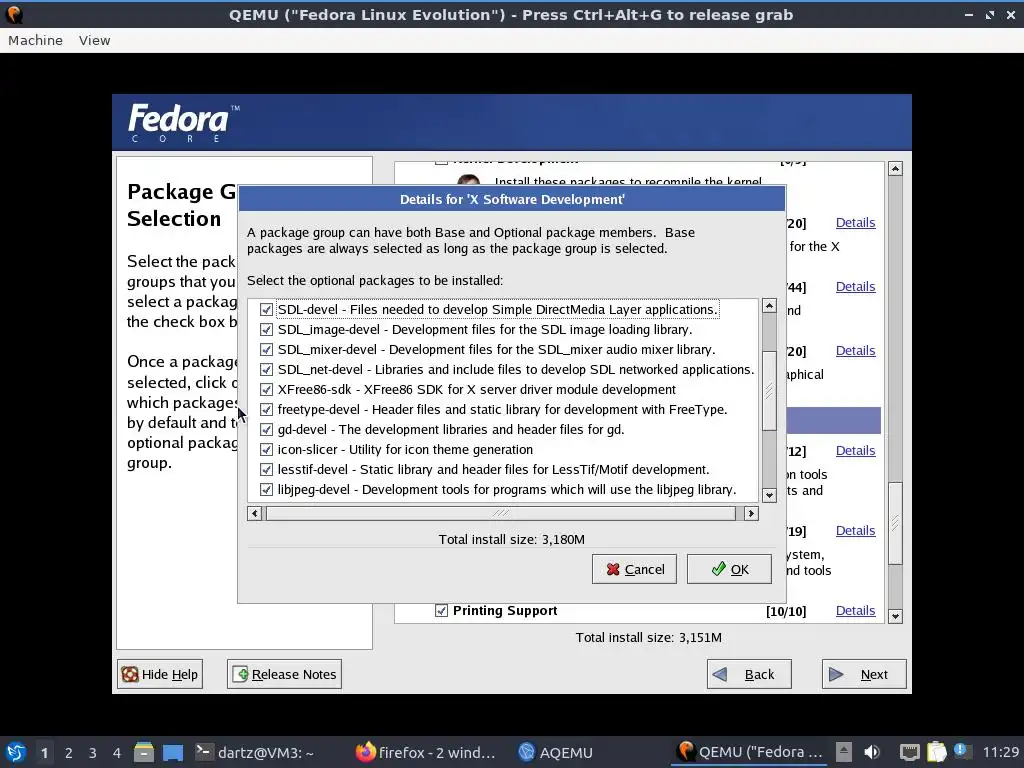Viewport: 1024px width, 768px height.
Task: Toggle the freetype-devel checkbox
Action: pyautogui.click(x=266, y=409)
